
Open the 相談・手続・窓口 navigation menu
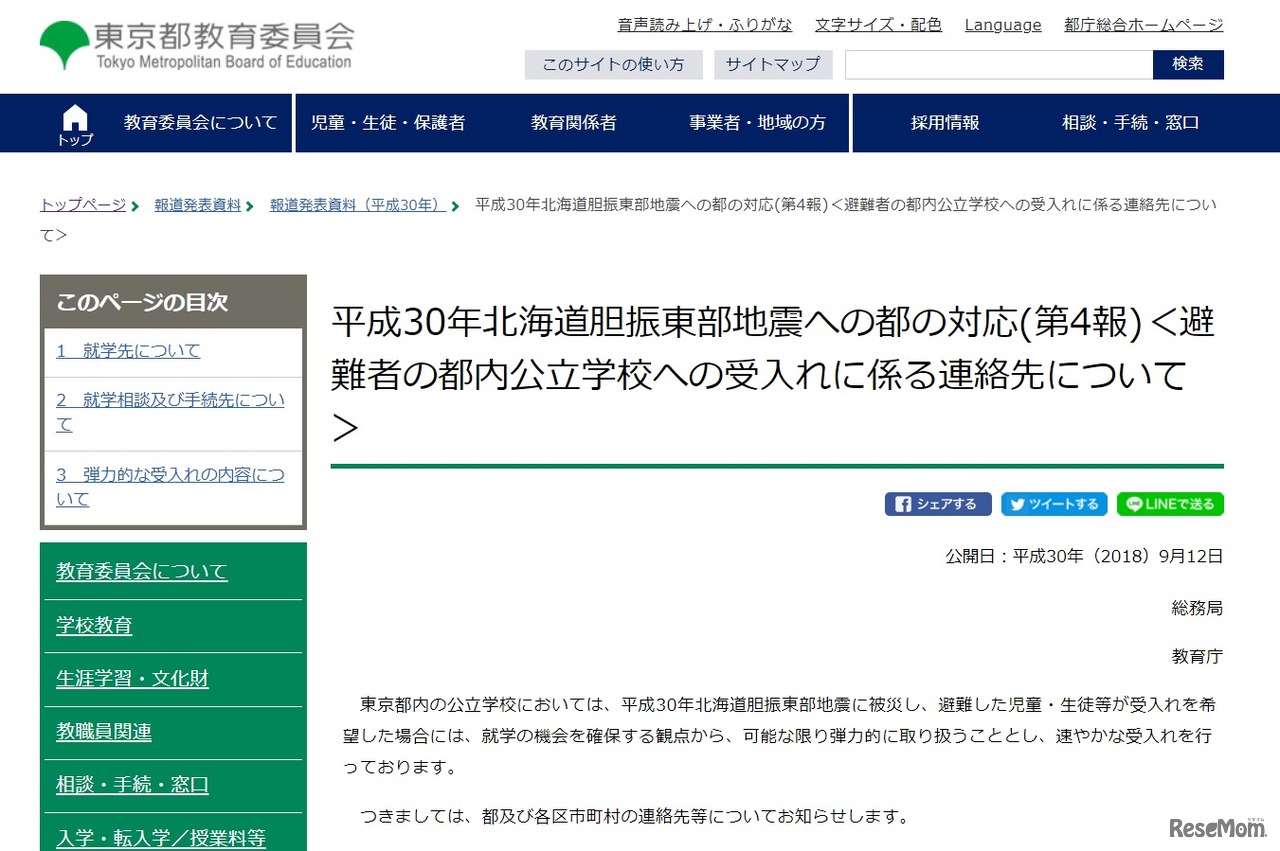[1130, 122]
